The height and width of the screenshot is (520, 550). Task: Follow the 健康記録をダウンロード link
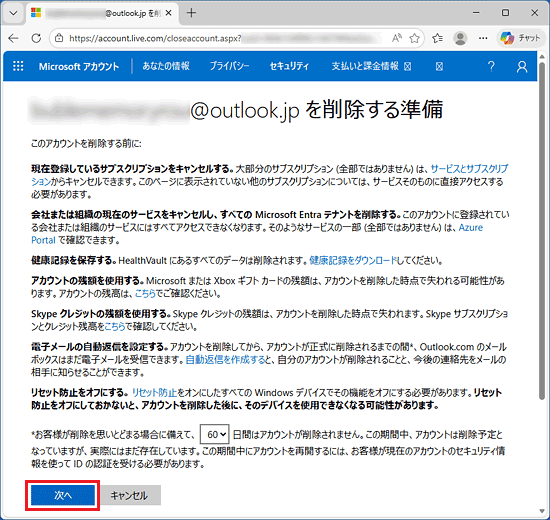pyautogui.click(x=353, y=260)
